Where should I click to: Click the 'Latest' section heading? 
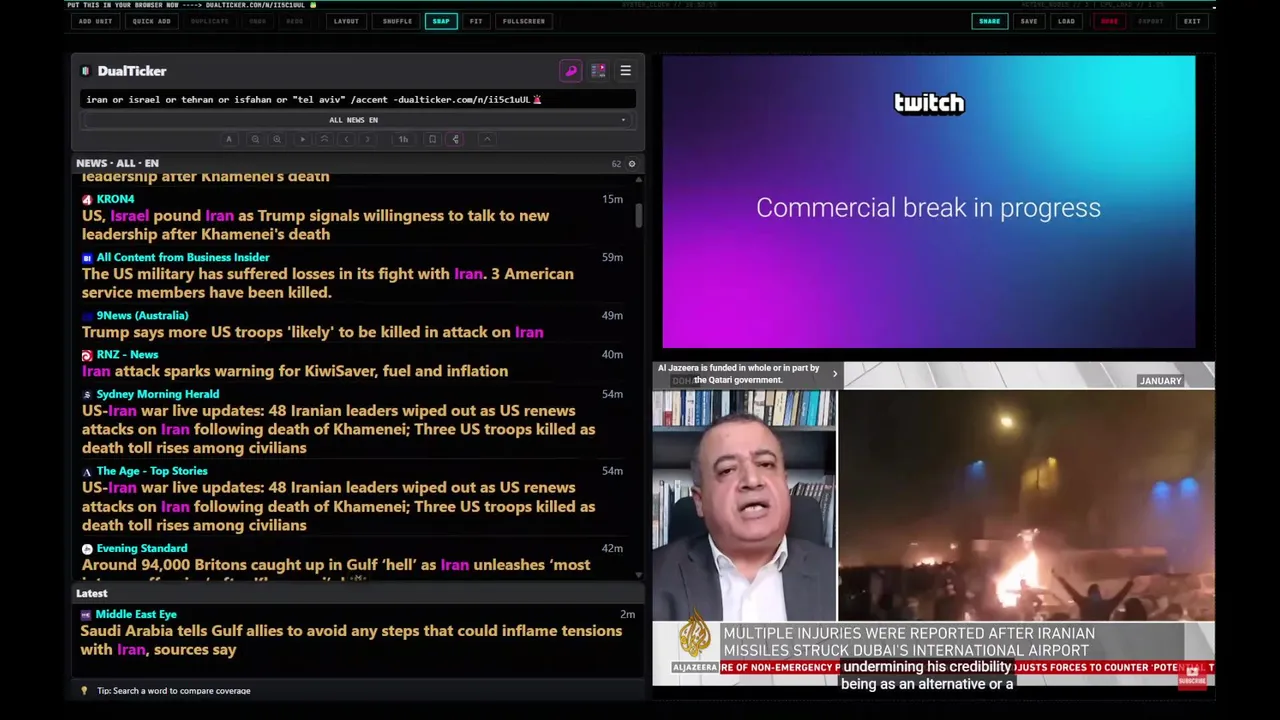click(91, 593)
